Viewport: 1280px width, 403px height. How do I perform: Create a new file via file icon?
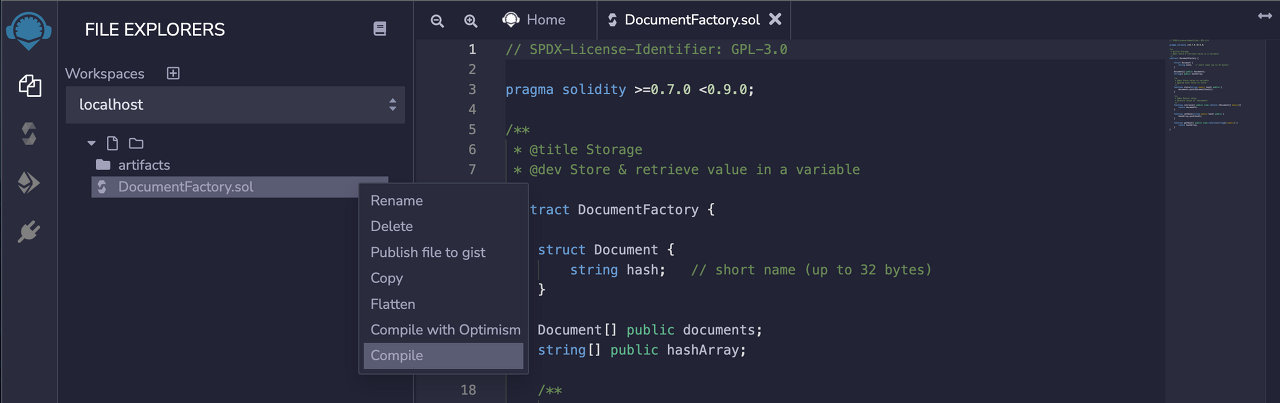click(113, 143)
